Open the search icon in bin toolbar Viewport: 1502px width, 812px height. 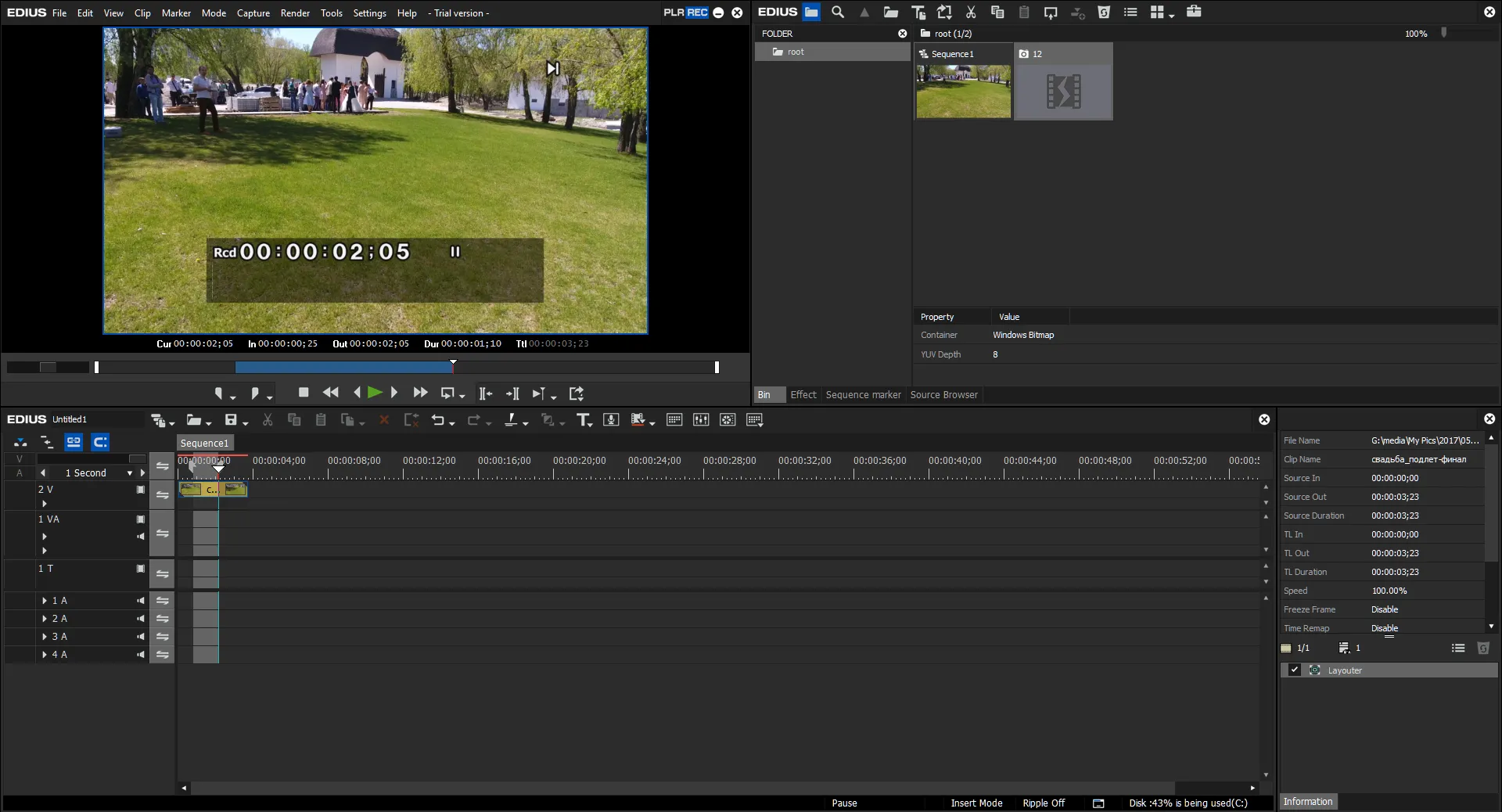[x=838, y=12]
